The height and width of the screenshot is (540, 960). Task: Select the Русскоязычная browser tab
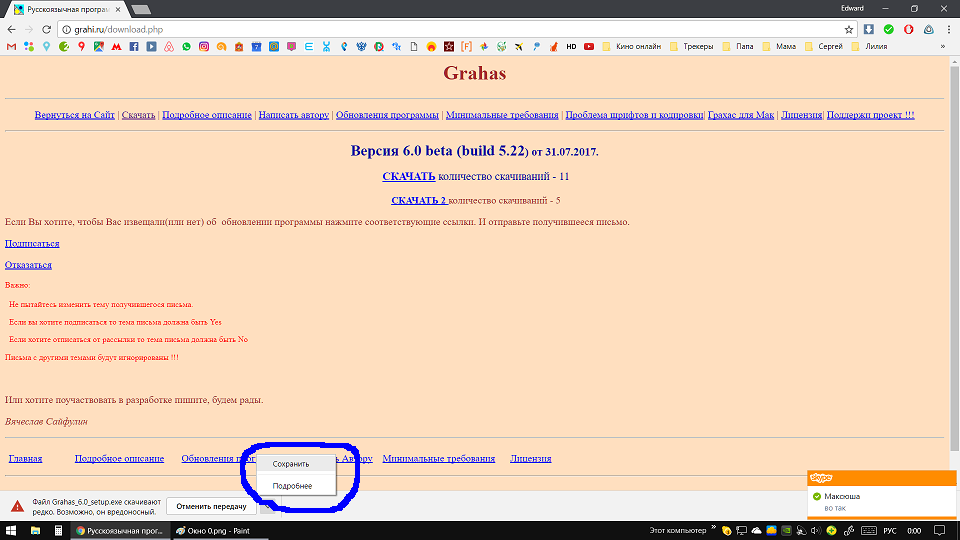coord(67,9)
